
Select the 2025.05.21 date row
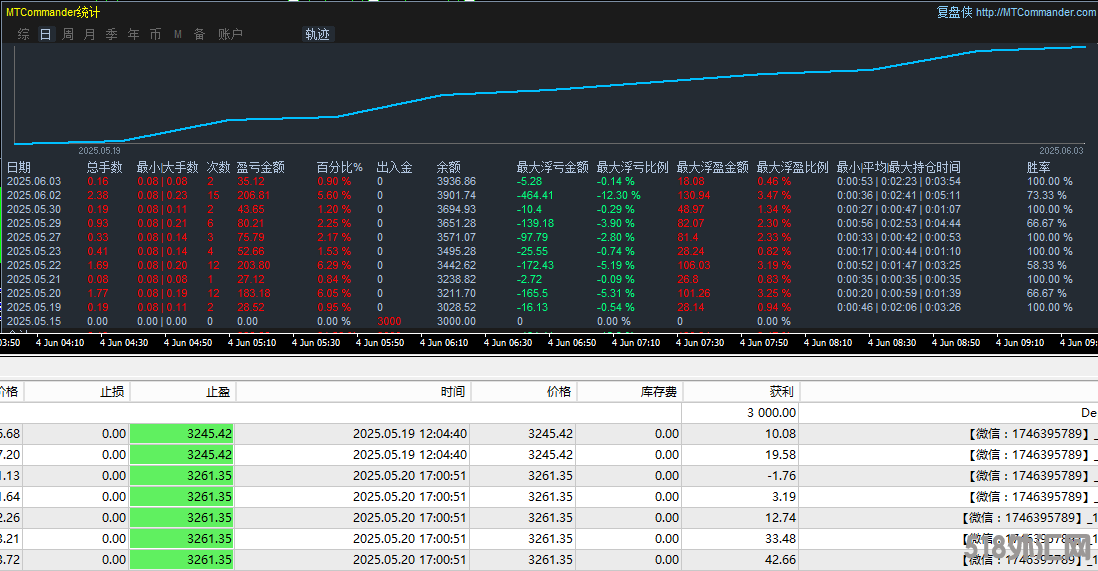pos(549,280)
